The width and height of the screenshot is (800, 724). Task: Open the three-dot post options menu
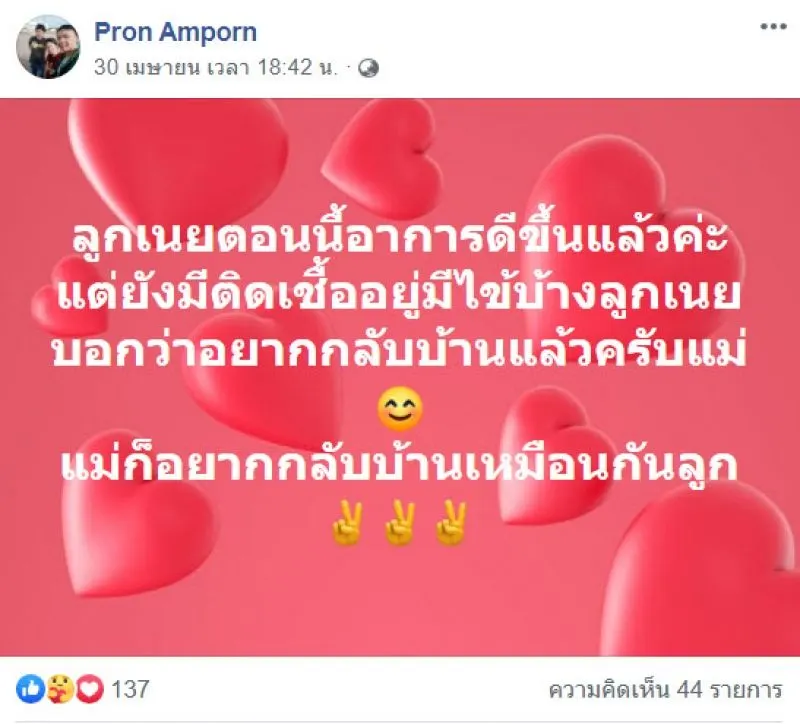click(773, 27)
